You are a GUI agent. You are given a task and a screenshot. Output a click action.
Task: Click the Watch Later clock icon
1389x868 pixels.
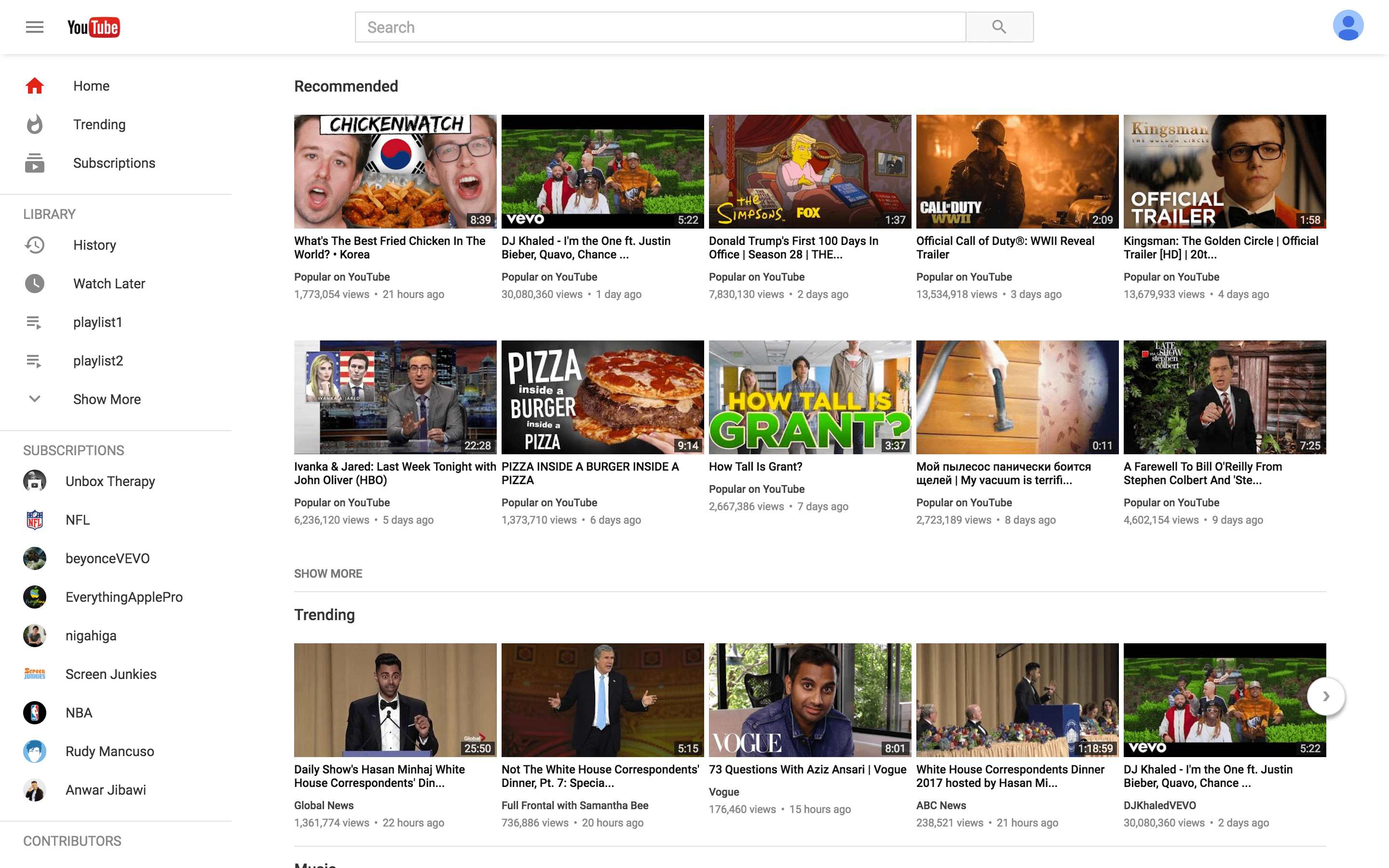pos(34,284)
